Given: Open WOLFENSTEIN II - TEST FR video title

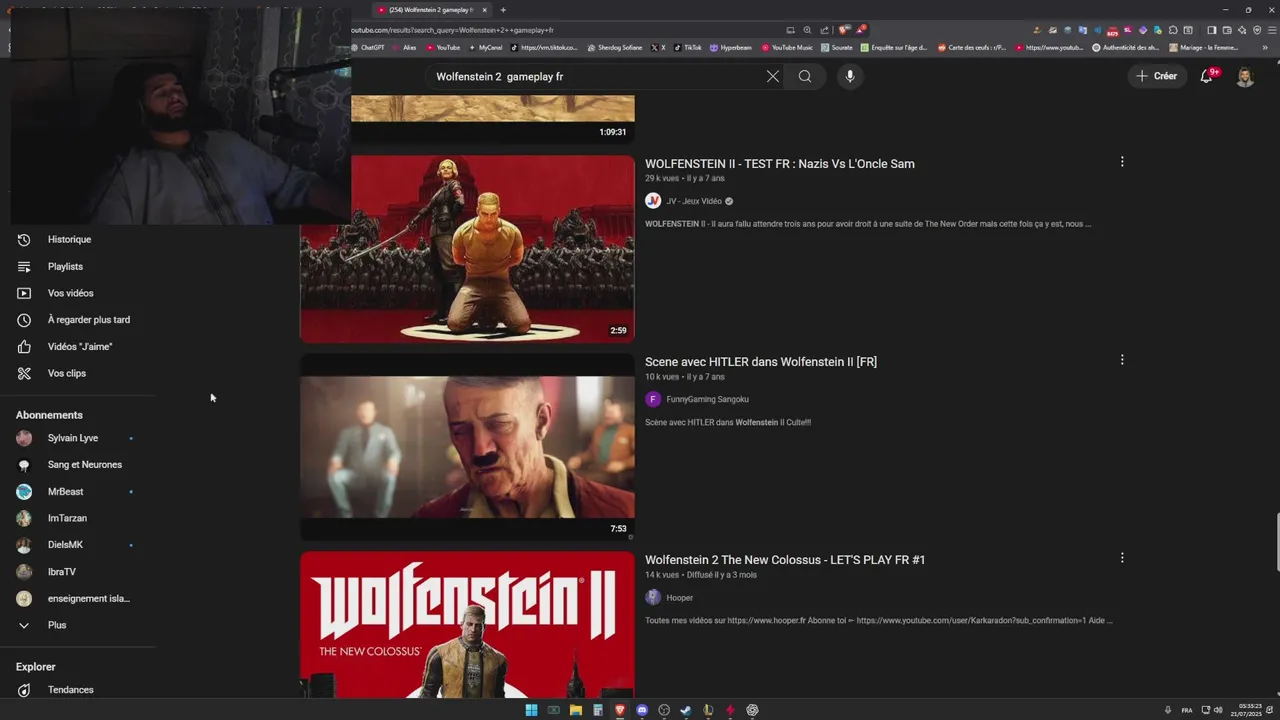Looking at the screenshot, I should (x=780, y=164).
